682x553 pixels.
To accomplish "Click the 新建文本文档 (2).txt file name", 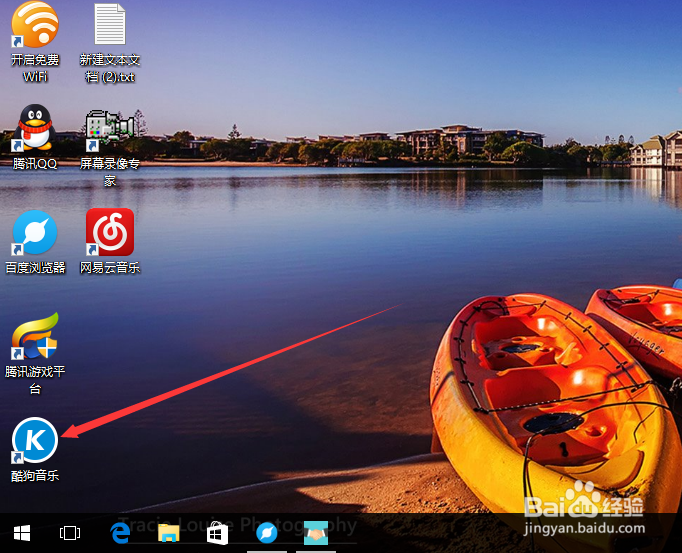I will (110, 68).
